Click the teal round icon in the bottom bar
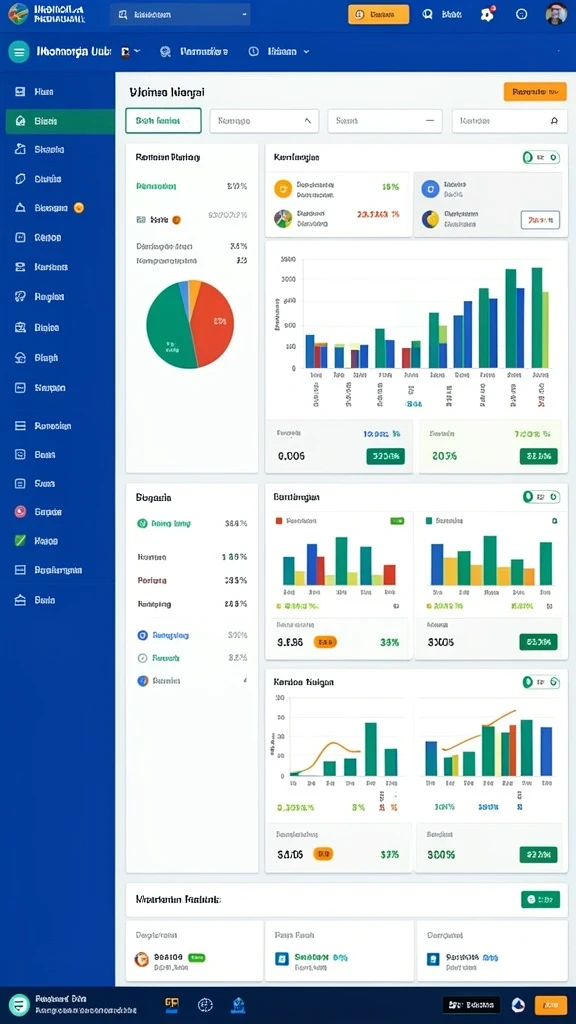 coord(20,1004)
